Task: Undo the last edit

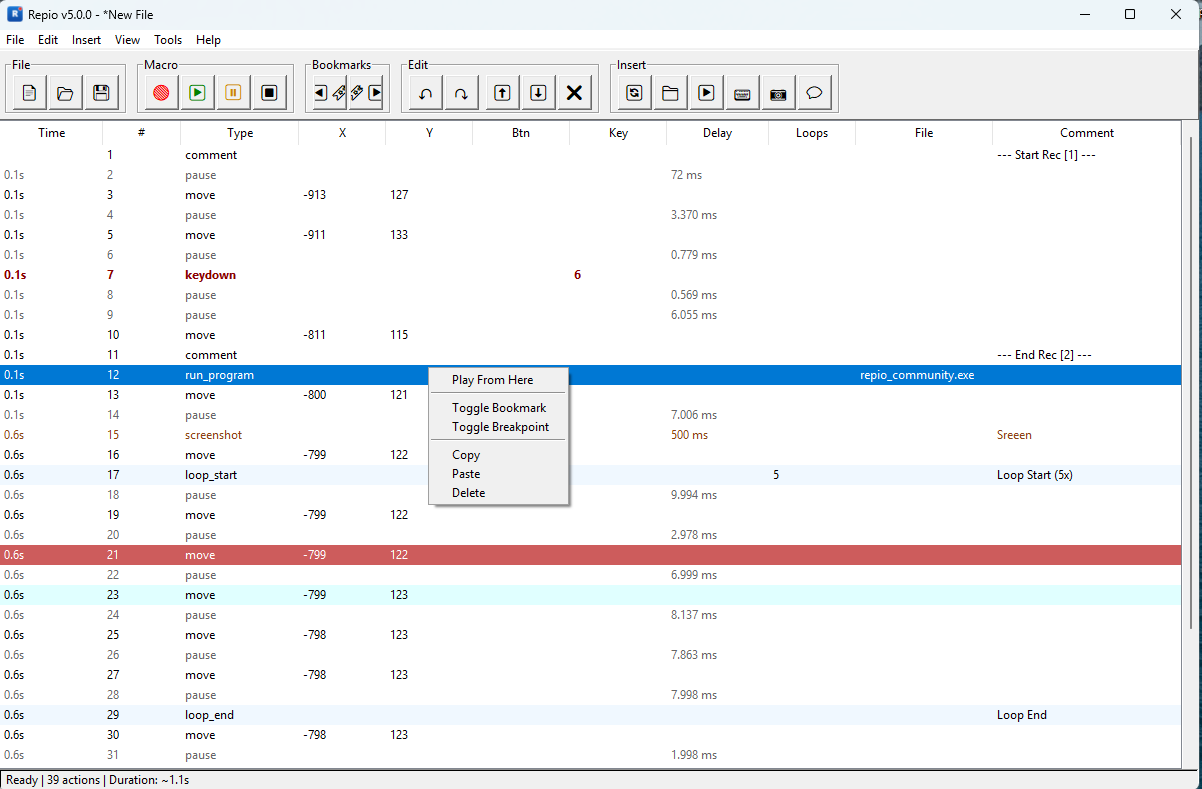Action: 424,92
